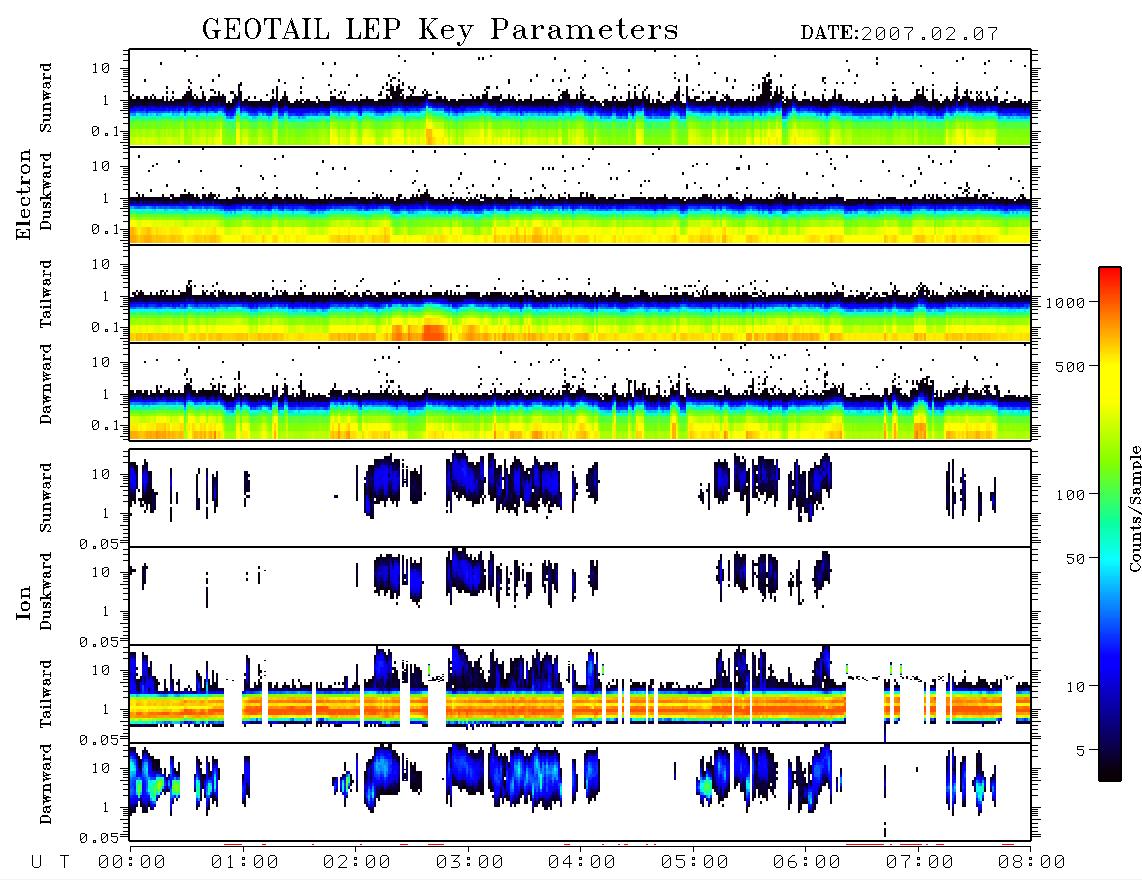Click the Electron Sunward spectrogram panel
The width and height of the screenshot is (1142, 880).
point(580,98)
